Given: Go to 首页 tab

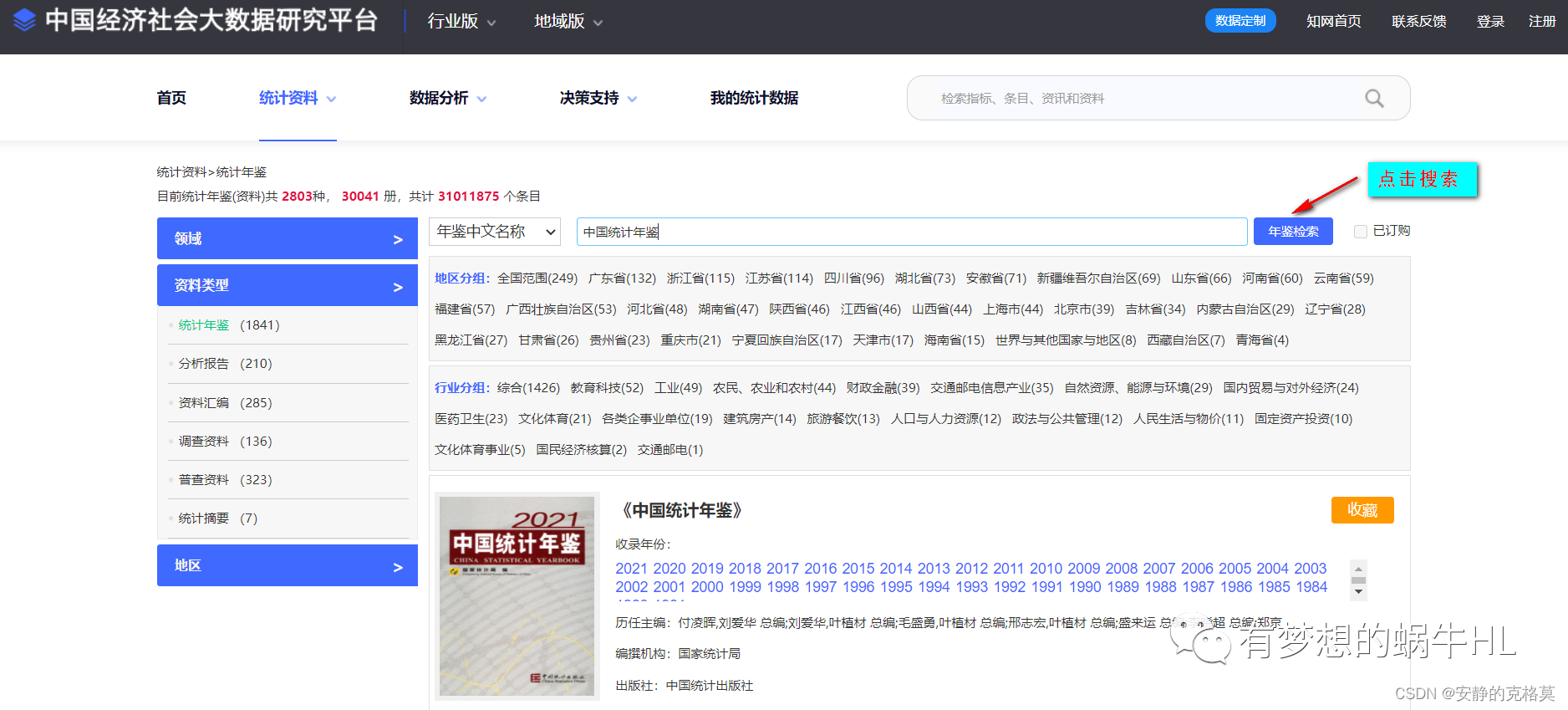Looking at the screenshot, I should (171, 98).
